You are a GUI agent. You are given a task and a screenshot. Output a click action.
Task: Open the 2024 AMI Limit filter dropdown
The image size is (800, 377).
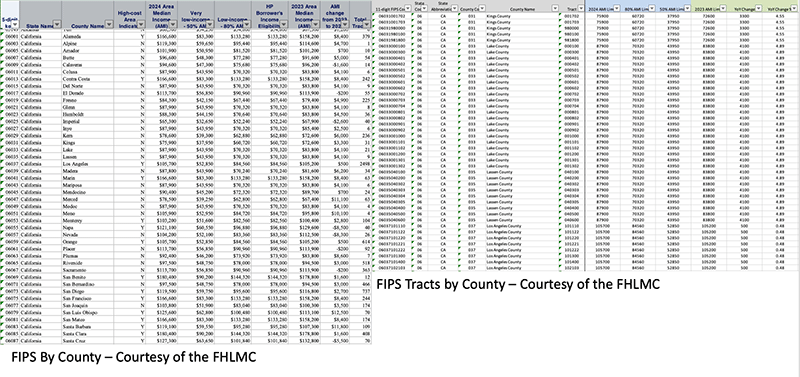tap(617, 8)
